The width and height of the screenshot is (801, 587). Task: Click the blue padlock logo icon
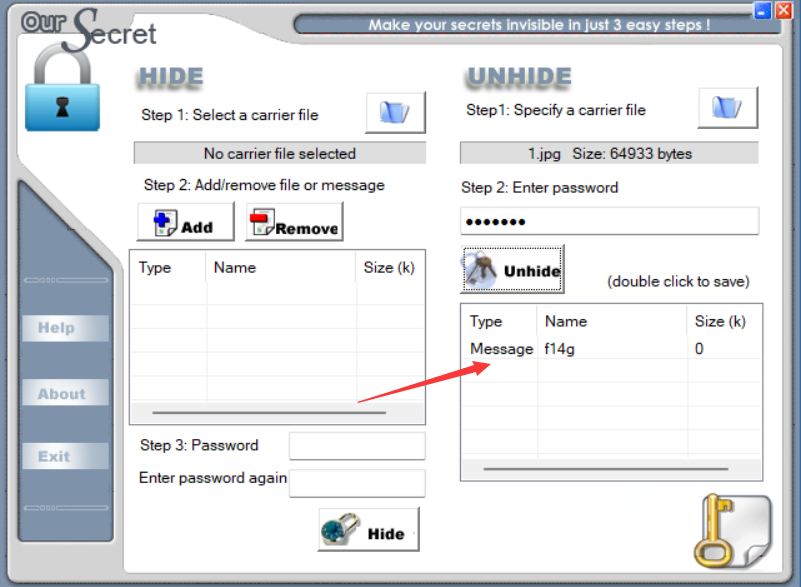[x=62, y=89]
